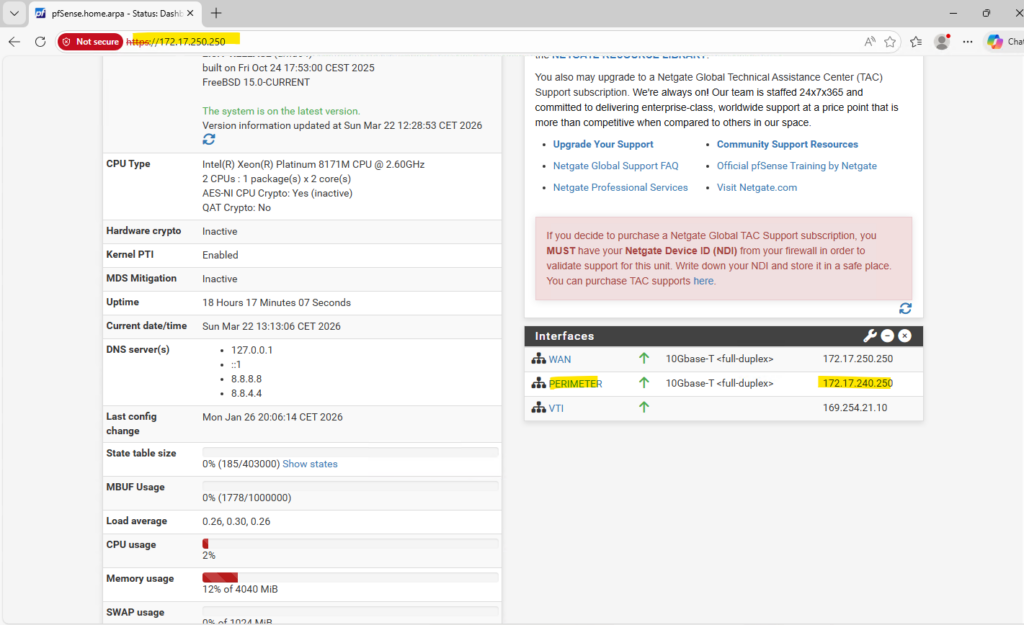The width and height of the screenshot is (1024, 625).
Task: Open the Show states link
Action: (310, 464)
